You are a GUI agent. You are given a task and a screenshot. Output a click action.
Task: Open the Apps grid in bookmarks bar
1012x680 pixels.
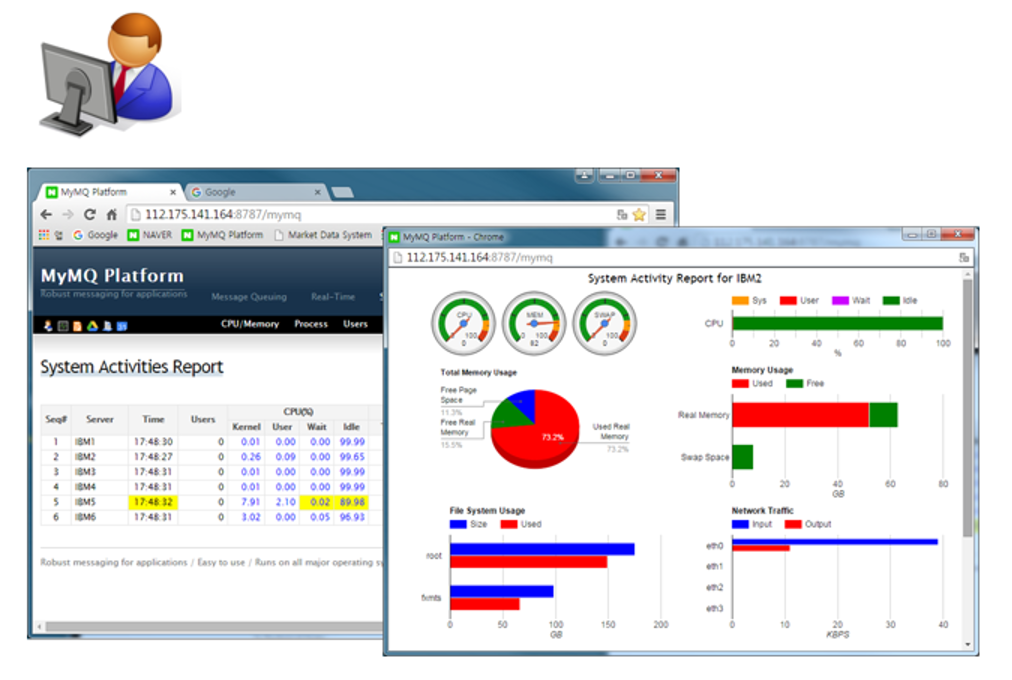click(x=44, y=235)
